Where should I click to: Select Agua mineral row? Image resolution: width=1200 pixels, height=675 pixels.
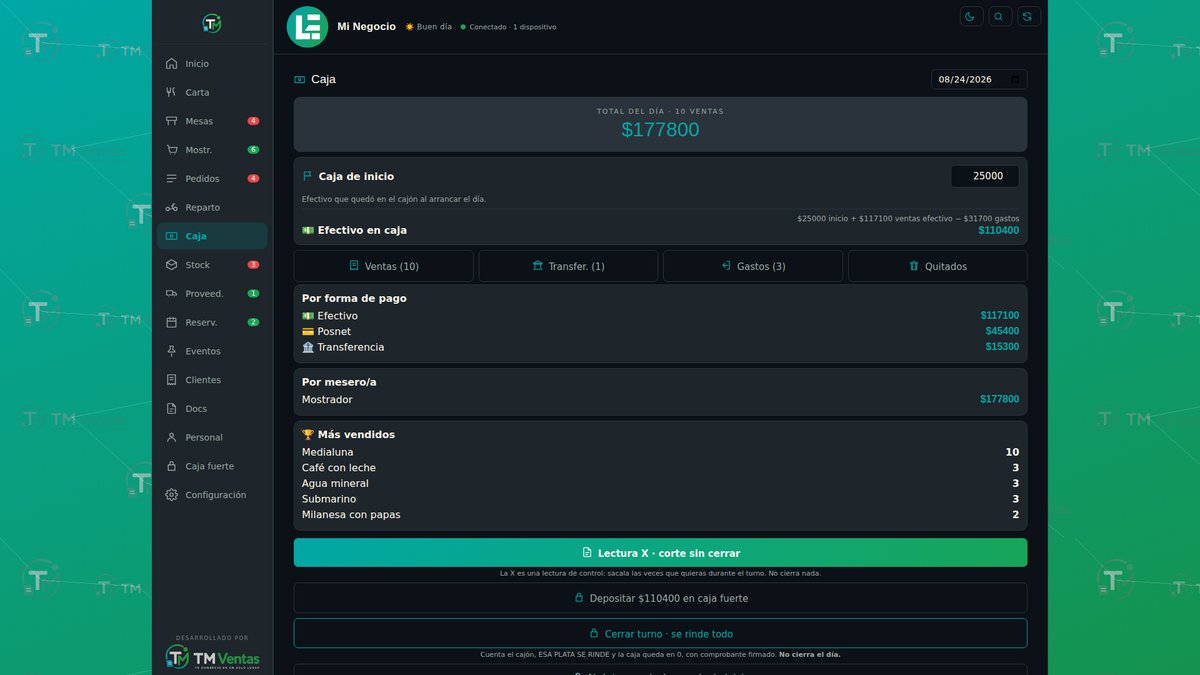660,484
